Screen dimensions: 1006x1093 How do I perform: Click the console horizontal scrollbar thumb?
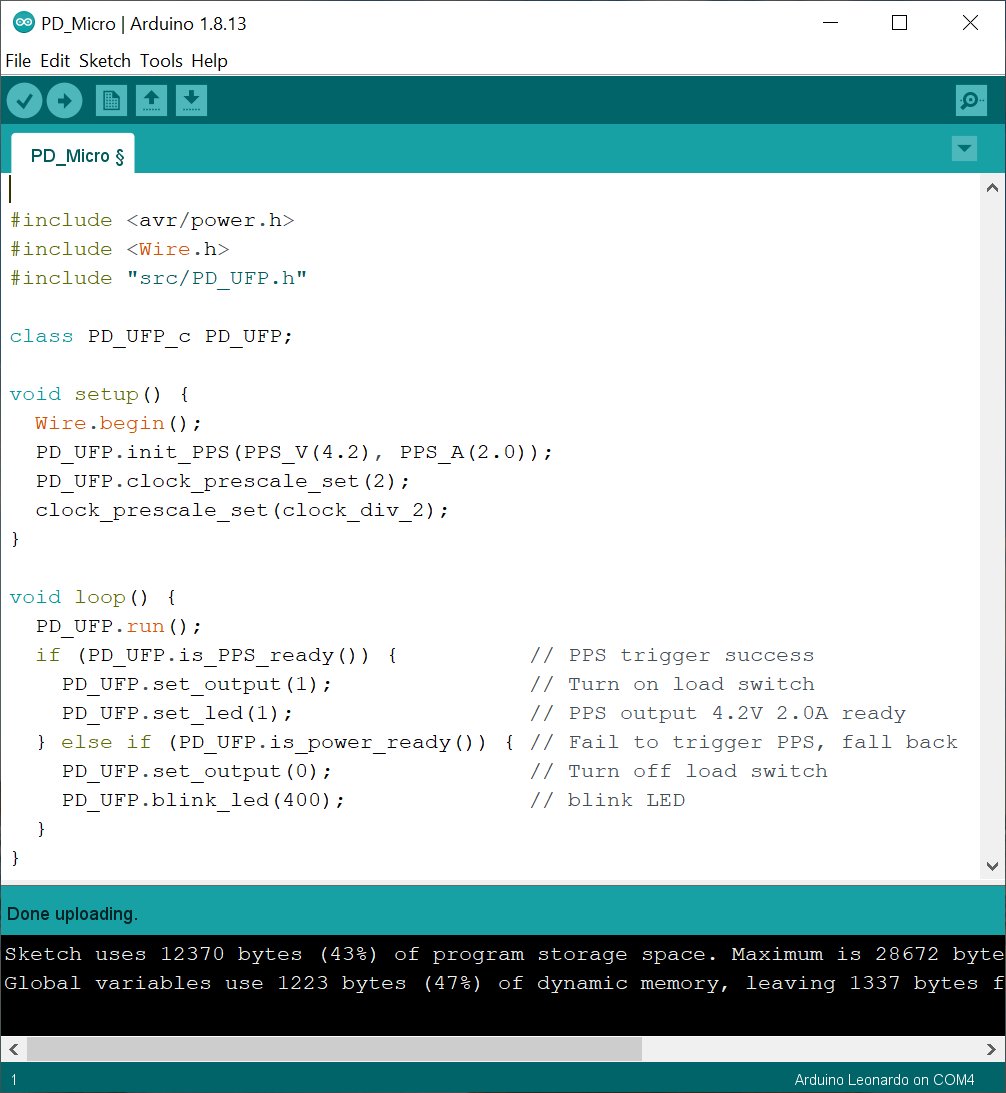(x=334, y=1049)
